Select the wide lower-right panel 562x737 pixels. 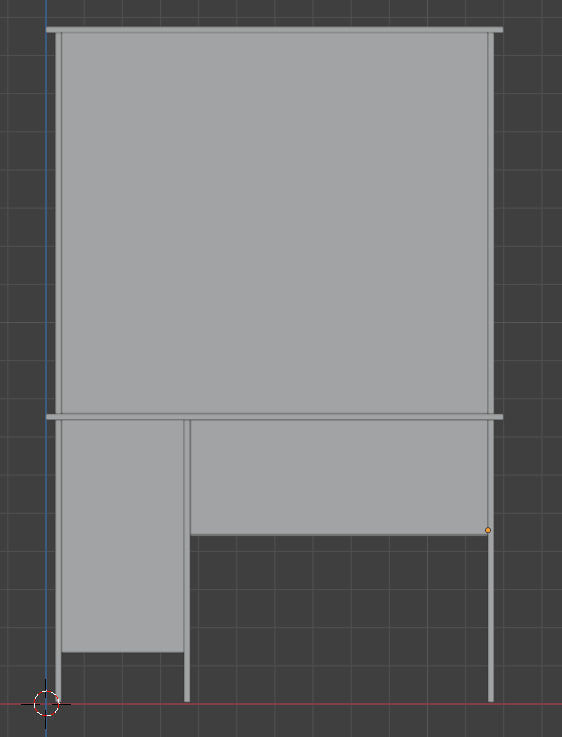339,477
